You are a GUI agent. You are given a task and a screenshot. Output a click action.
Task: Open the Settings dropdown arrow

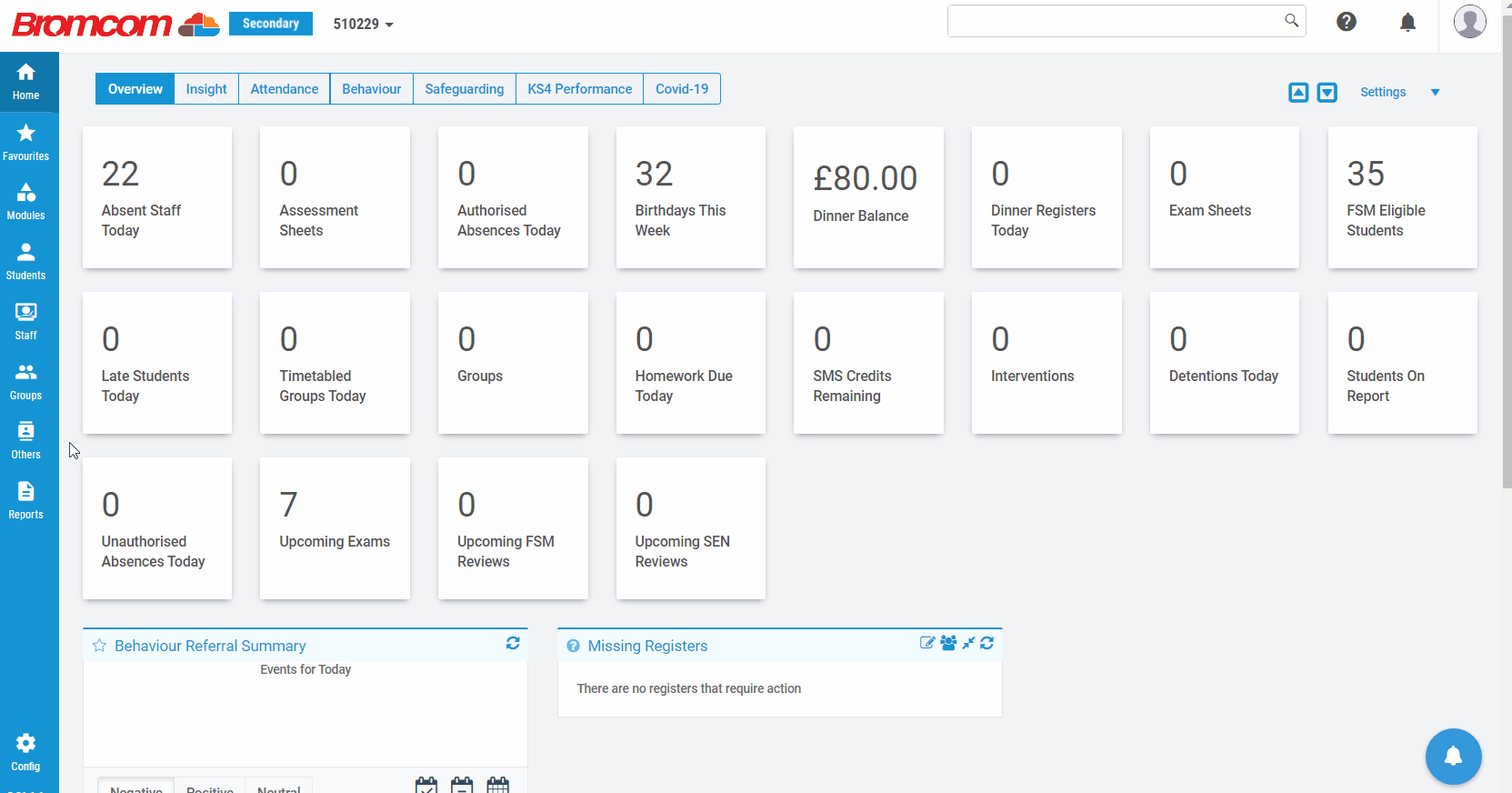coord(1435,93)
